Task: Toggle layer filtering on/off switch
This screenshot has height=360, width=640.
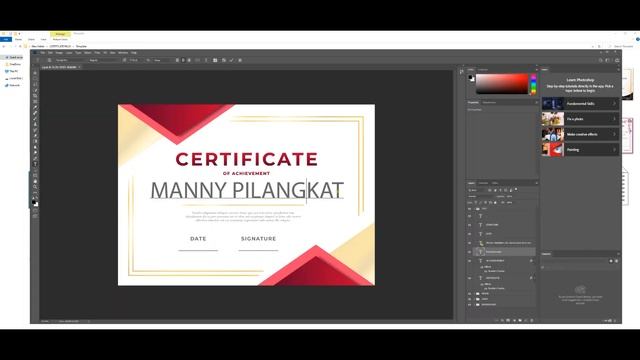Action: 516,189
